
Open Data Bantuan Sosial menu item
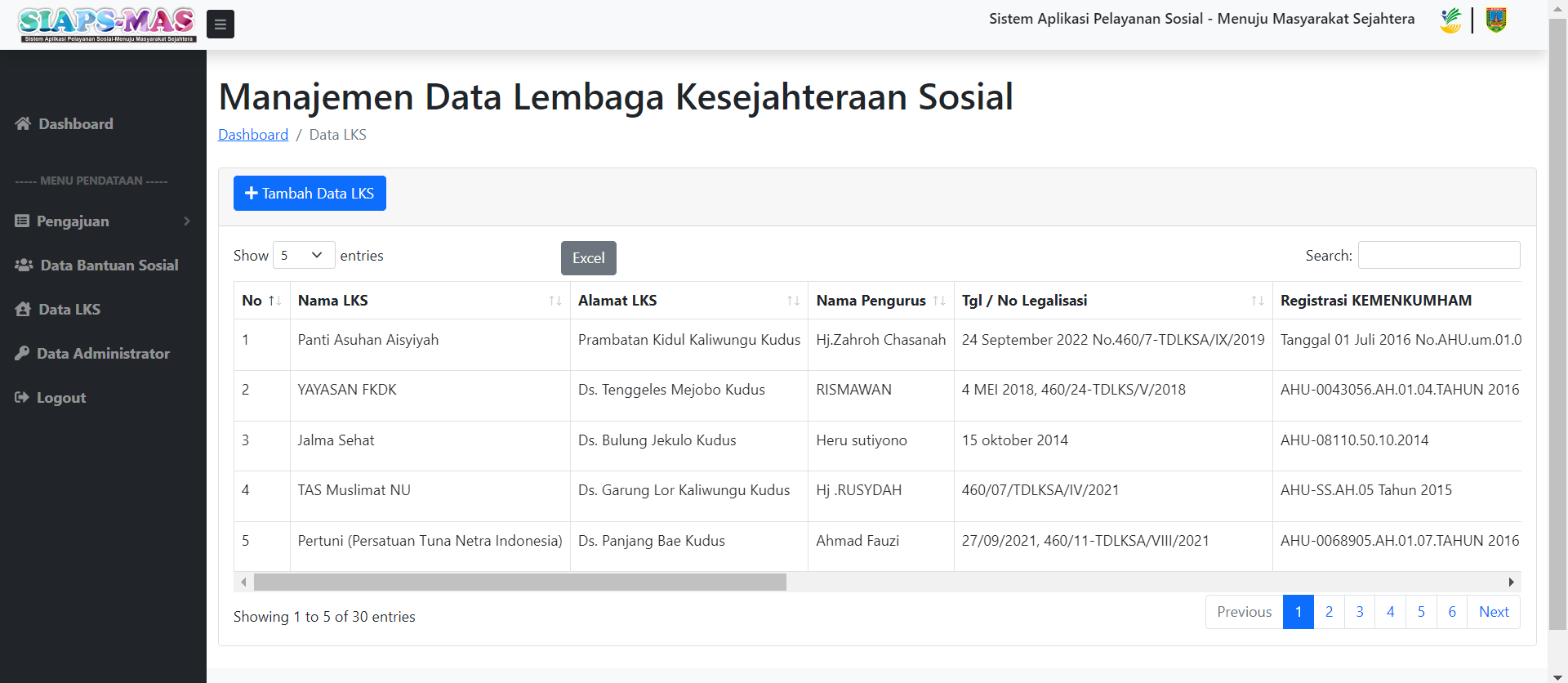pyautogui.click(x=109, y=266)
